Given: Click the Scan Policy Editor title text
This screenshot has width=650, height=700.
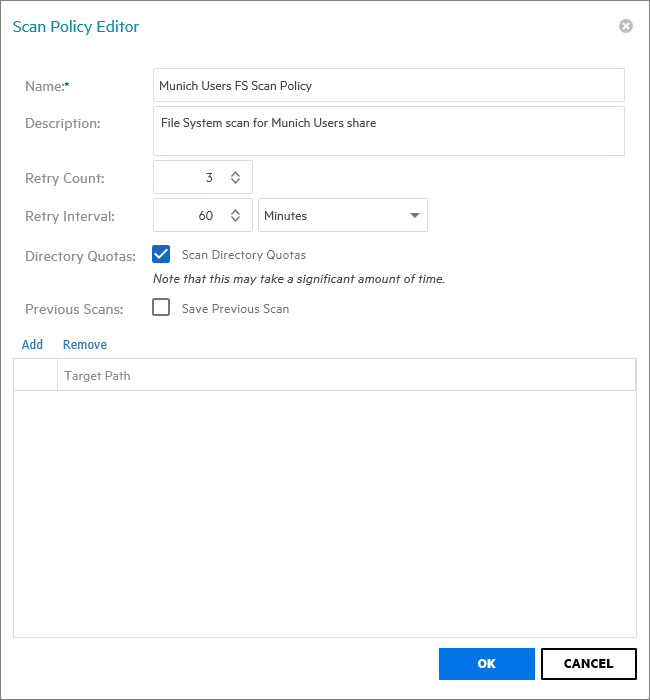Looking at the screenshot, I should [76, 27].
